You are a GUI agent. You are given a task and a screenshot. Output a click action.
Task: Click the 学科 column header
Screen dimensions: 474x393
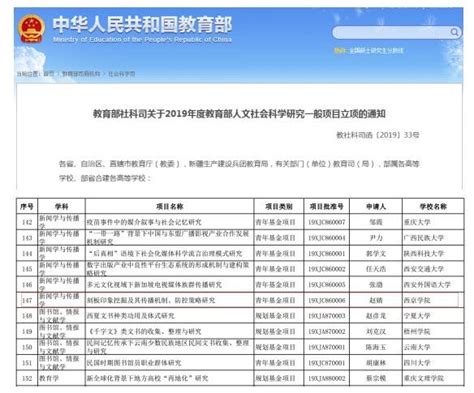(62, 207)
